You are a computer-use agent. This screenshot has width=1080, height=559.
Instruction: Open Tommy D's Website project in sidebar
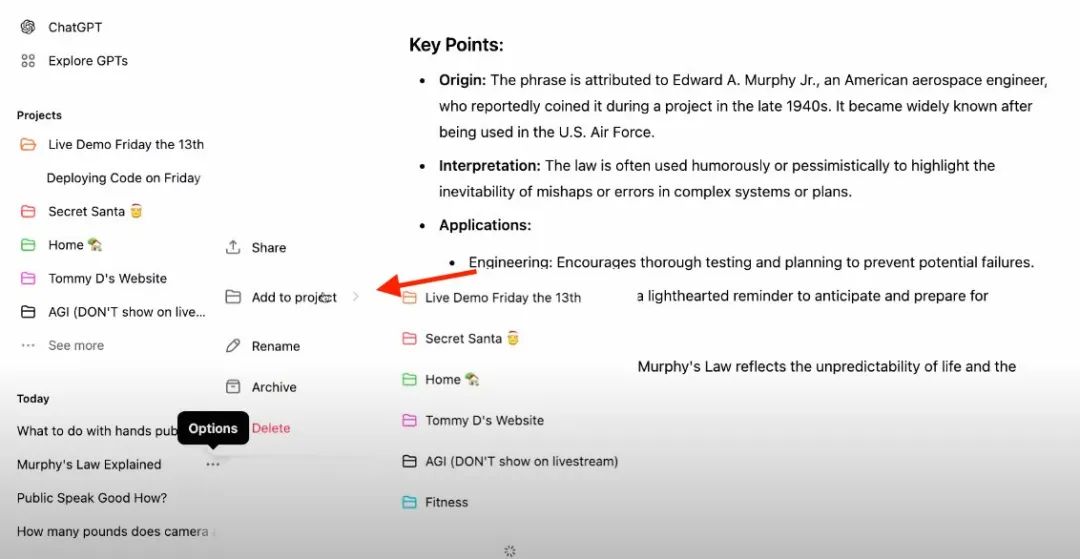(107, 279)
